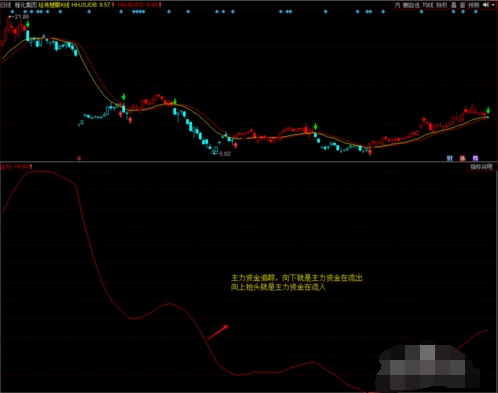Expand the dropdown arrow at top right
Viewport: 498px width, 393px height.
[x=493, y=5]
